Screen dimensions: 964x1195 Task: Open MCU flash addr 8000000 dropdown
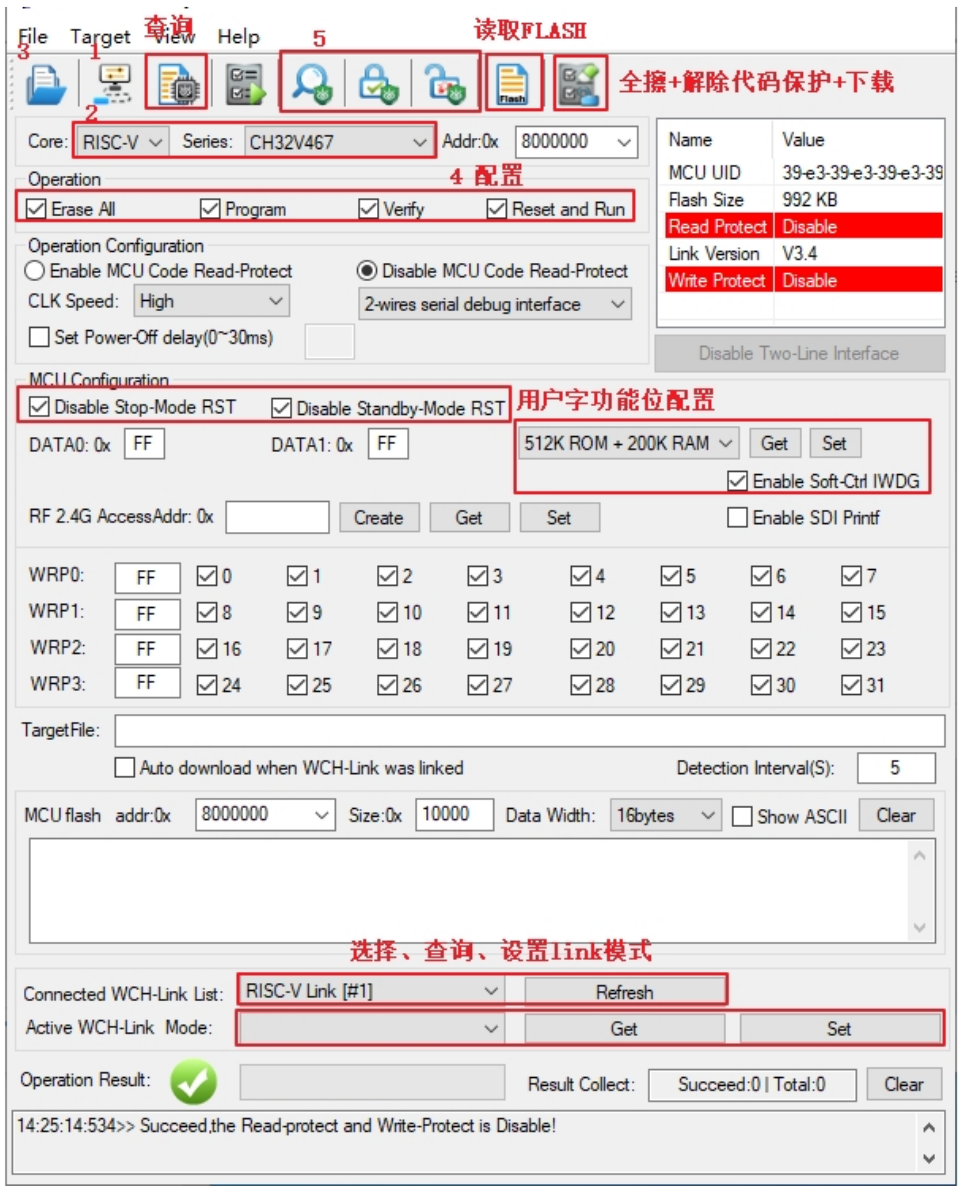click(264, 815)
